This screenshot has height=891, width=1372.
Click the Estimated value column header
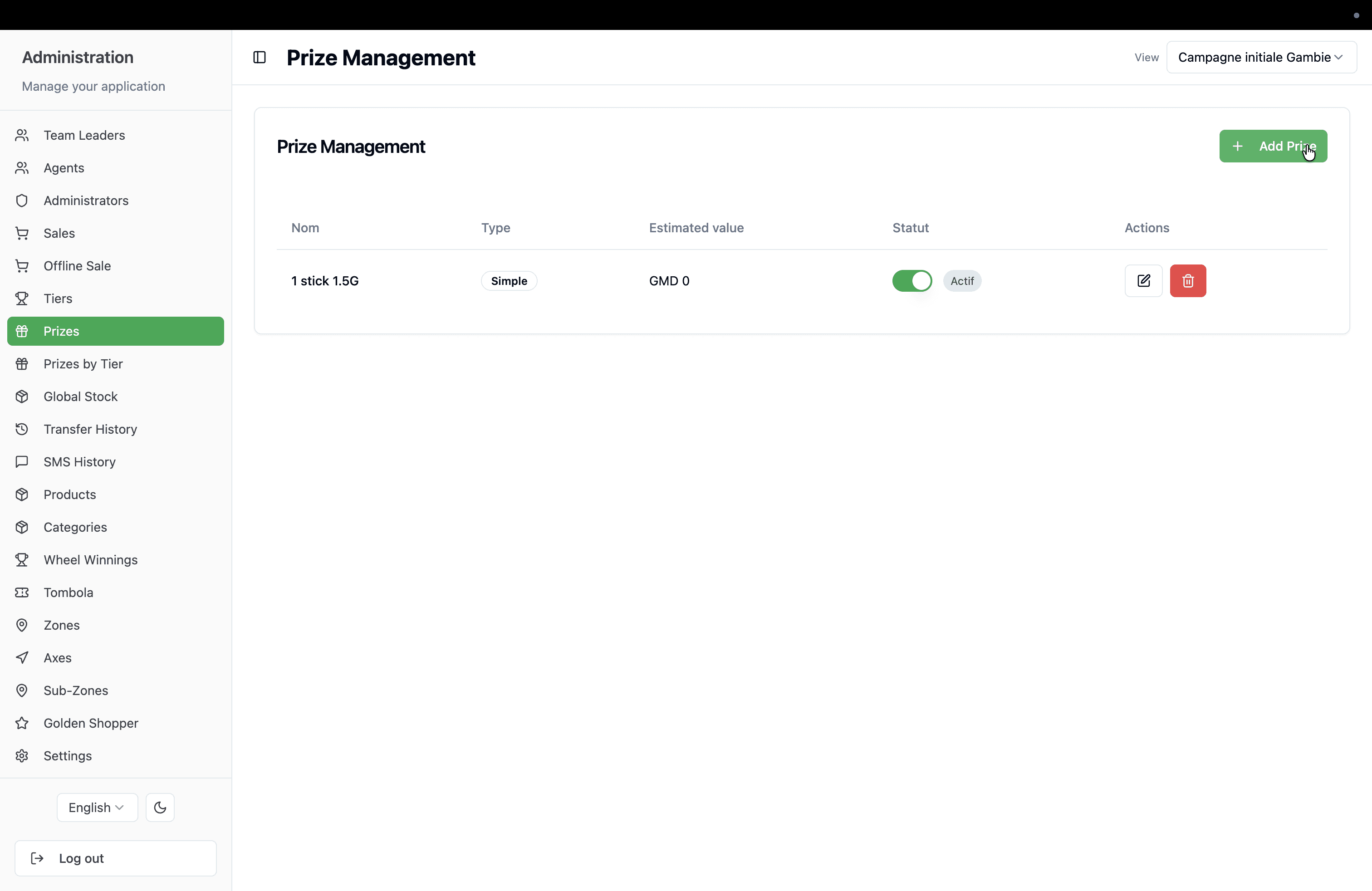tap(696, 228)
